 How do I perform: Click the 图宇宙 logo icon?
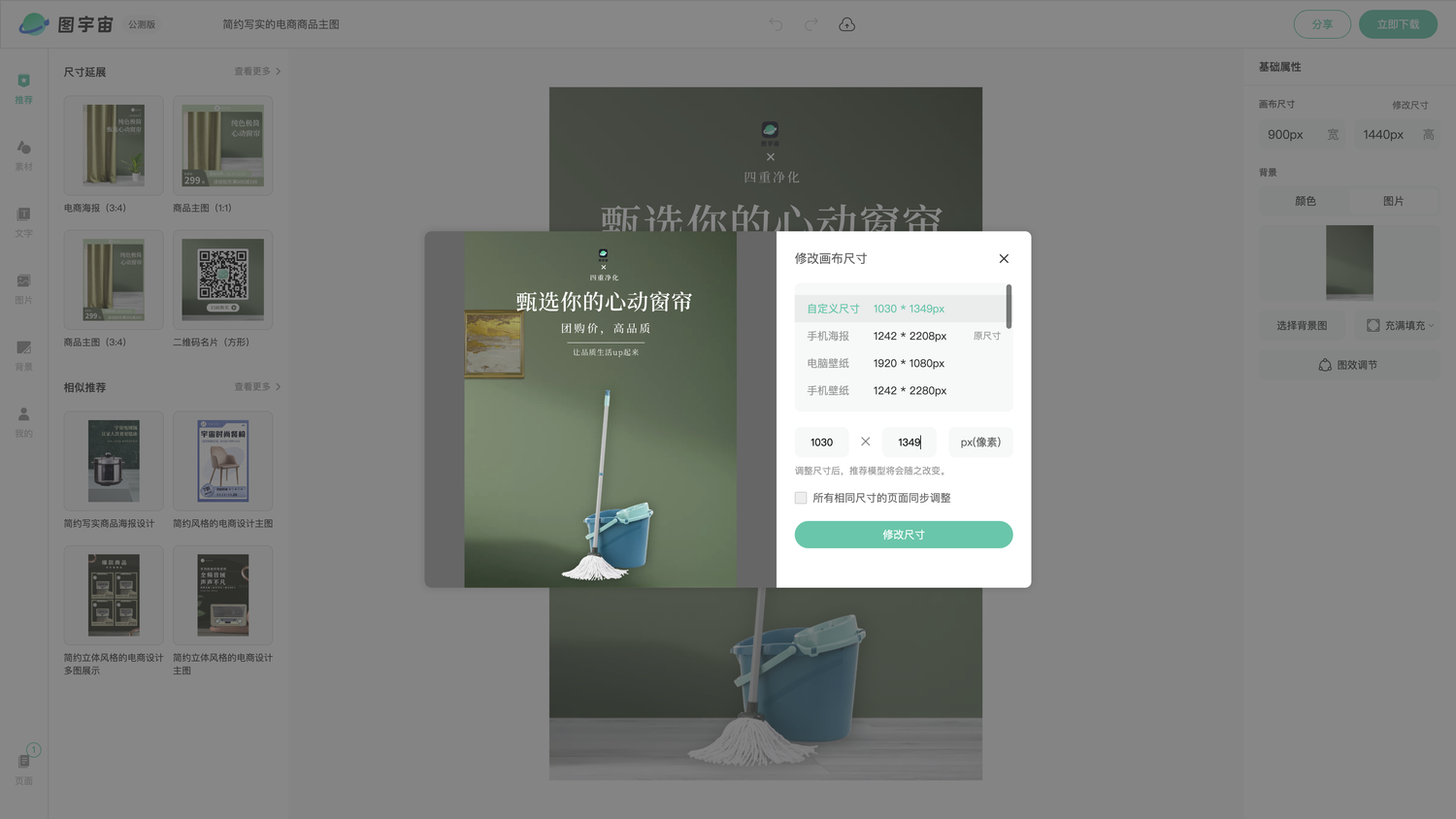34,24
